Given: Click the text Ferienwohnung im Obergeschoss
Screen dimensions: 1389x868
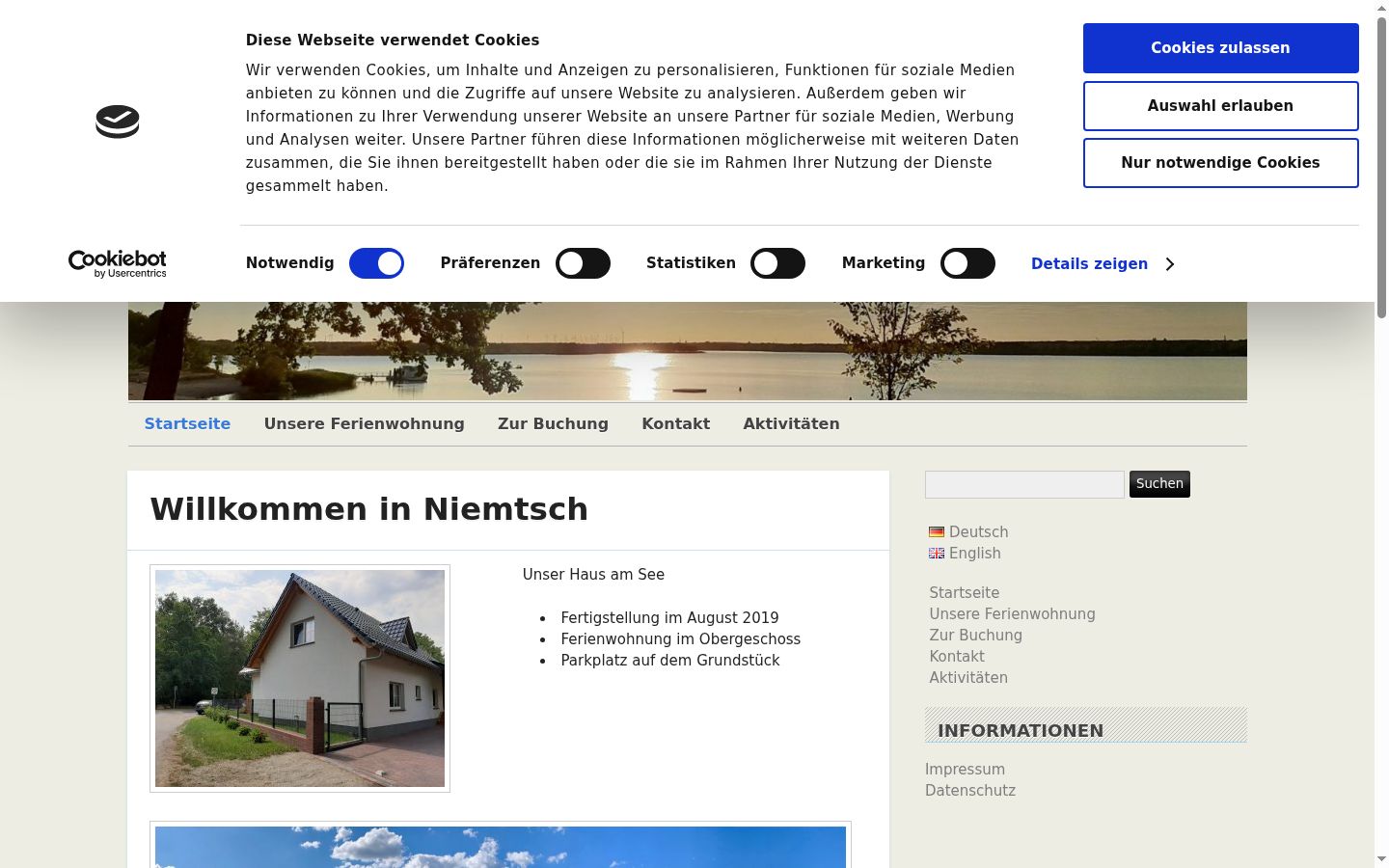Looking at the screenshot, I should tap(680, 638).
